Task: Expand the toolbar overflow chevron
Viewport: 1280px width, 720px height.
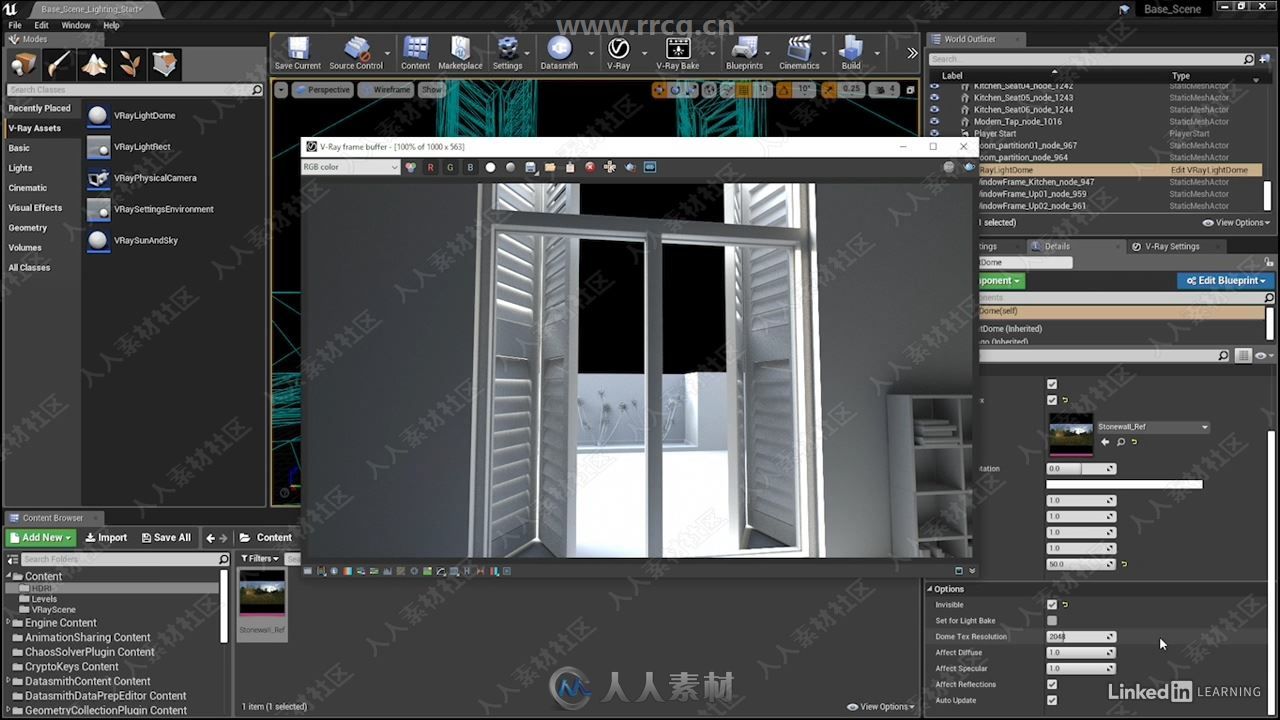Action: (912, 53)
